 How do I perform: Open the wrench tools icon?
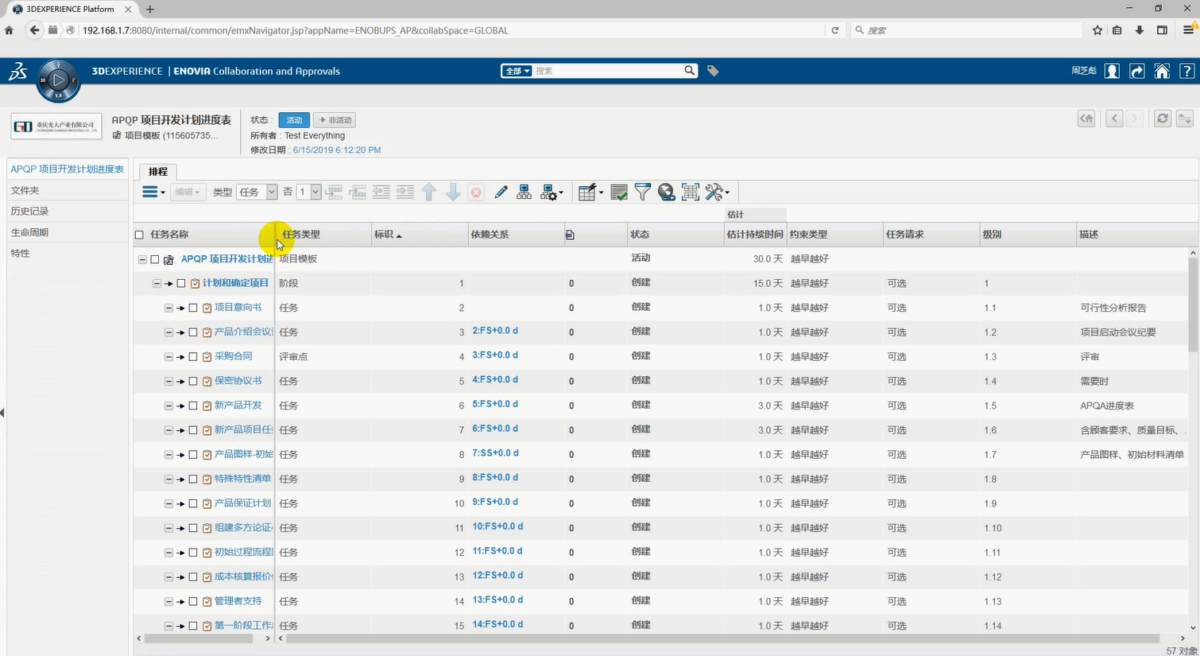coord(717,192)
